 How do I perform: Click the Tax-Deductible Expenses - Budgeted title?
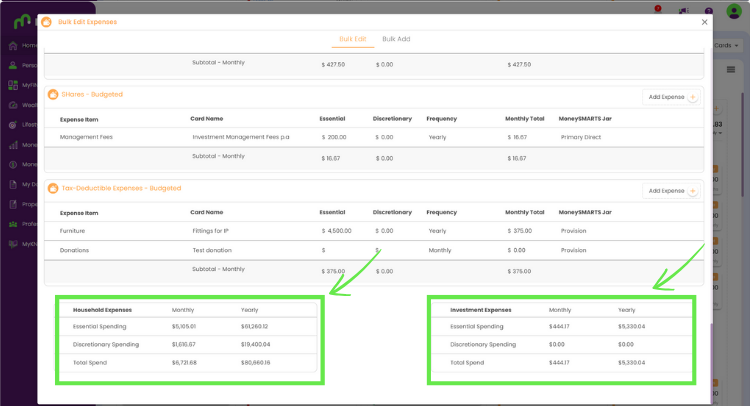click(x=121, y=188)
